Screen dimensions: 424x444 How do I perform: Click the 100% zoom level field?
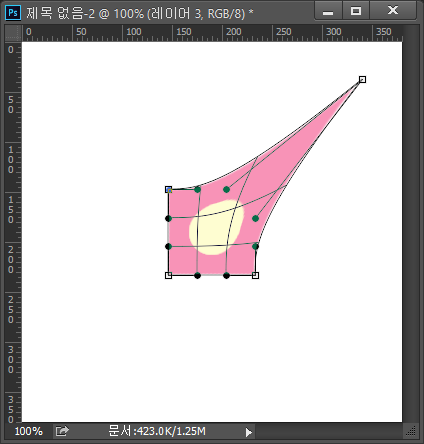(x=29, y=431)
